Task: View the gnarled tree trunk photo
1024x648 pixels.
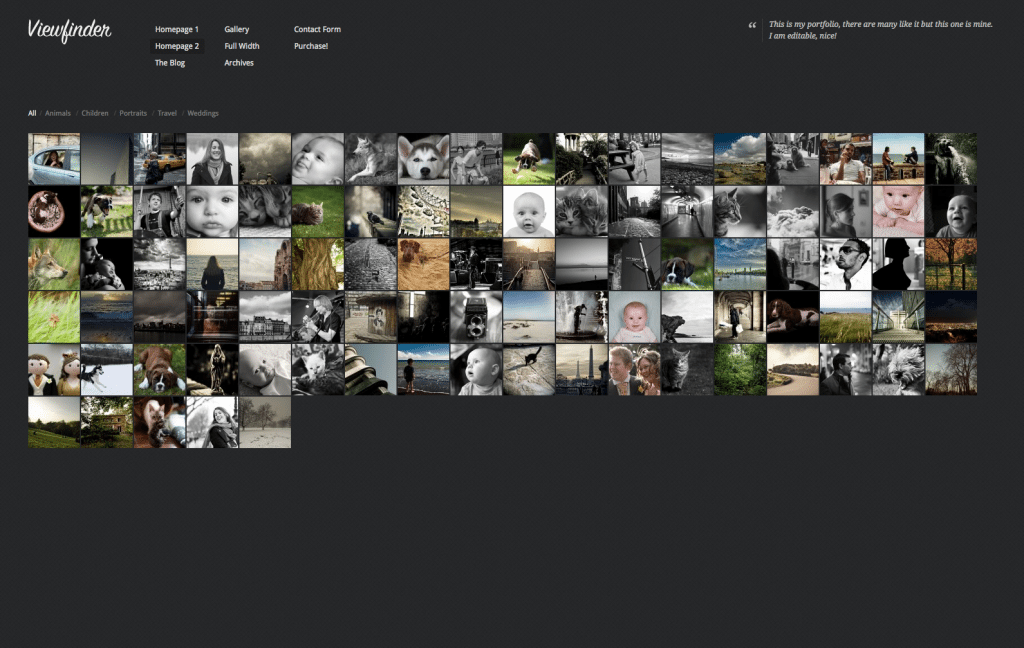Action: click(x=318, y=265)
